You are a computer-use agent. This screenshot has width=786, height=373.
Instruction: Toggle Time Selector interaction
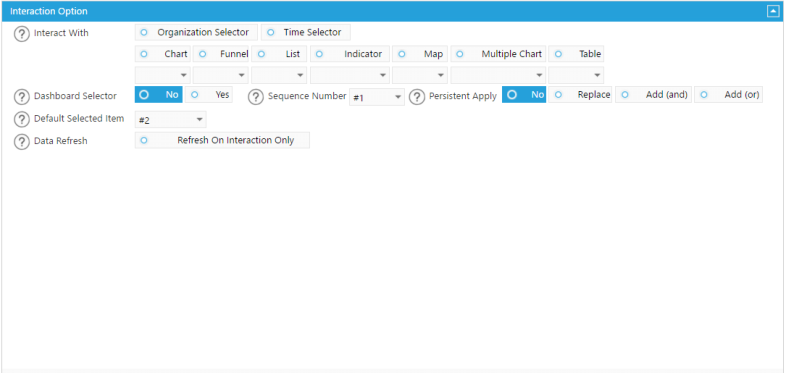click(306, 32)
